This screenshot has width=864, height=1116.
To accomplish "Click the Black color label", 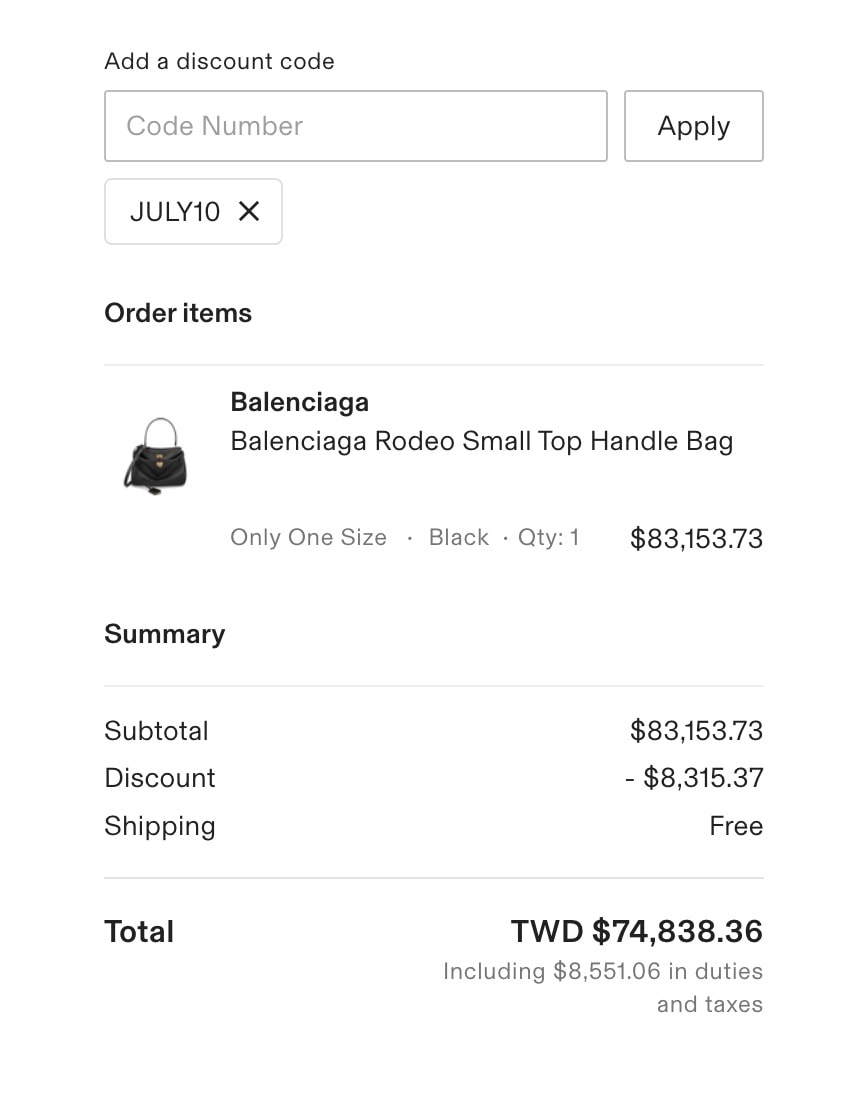I will [x=458, y=537].
